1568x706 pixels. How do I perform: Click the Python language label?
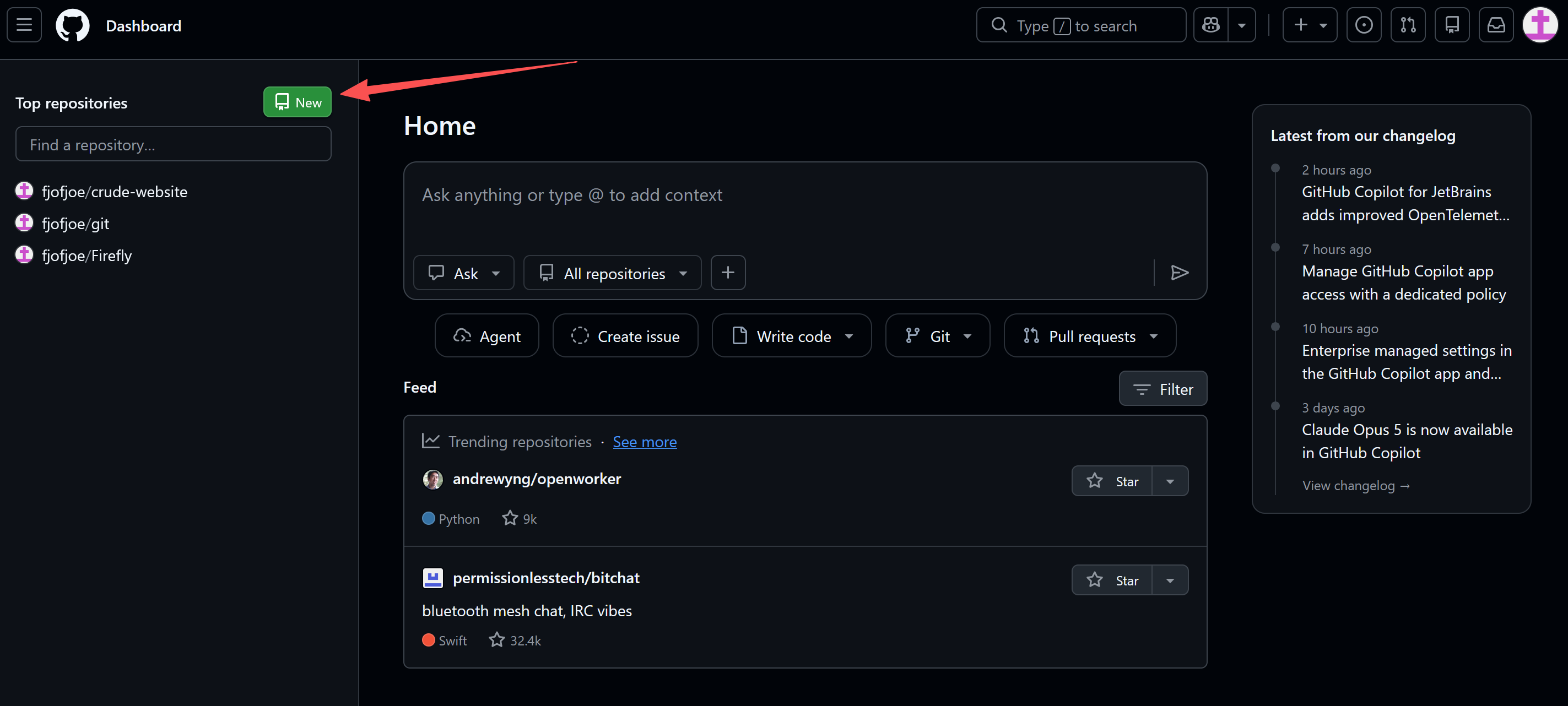[459, 519]
